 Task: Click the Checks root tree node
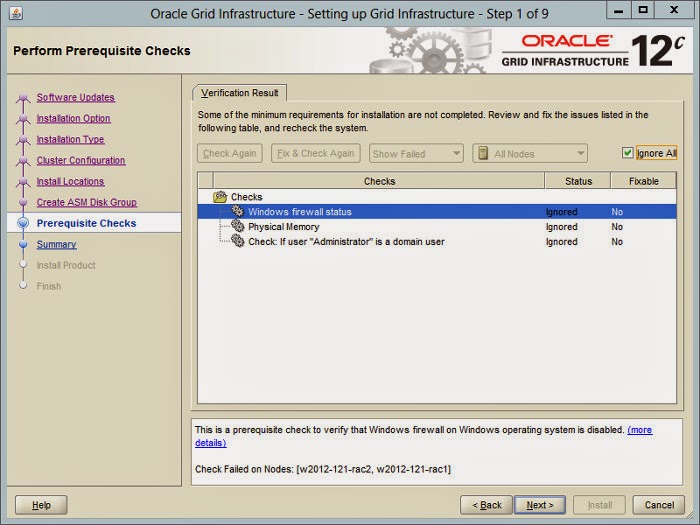246,197
